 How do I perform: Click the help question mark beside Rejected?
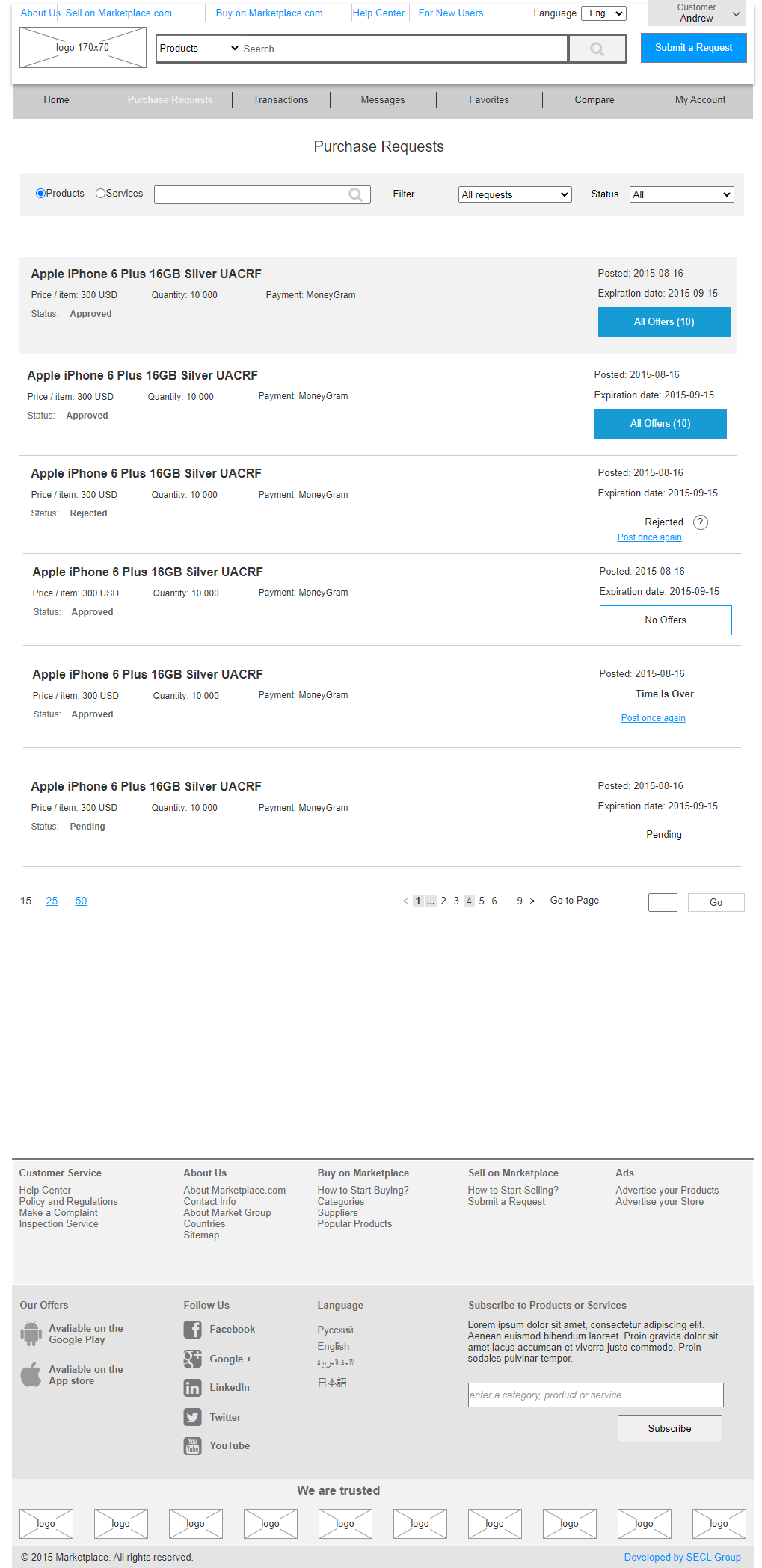click(700, 522)
